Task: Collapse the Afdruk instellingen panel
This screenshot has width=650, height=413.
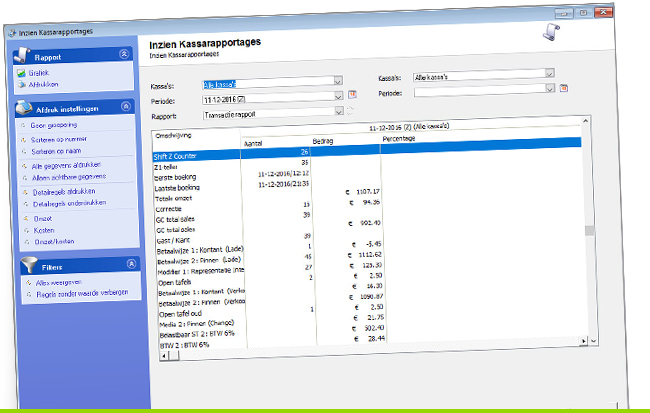Action: [124, 109]
